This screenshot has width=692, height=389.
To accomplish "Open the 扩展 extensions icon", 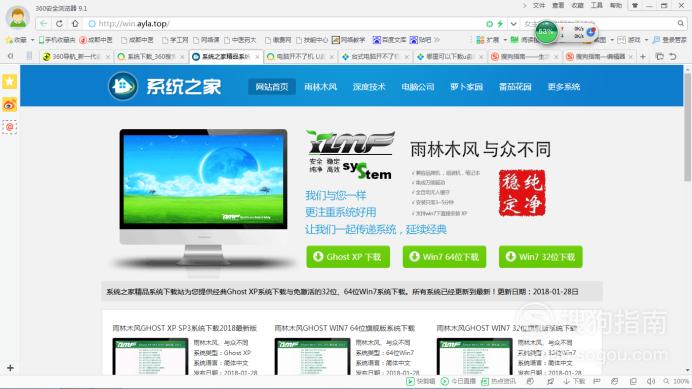I will 488,40.
